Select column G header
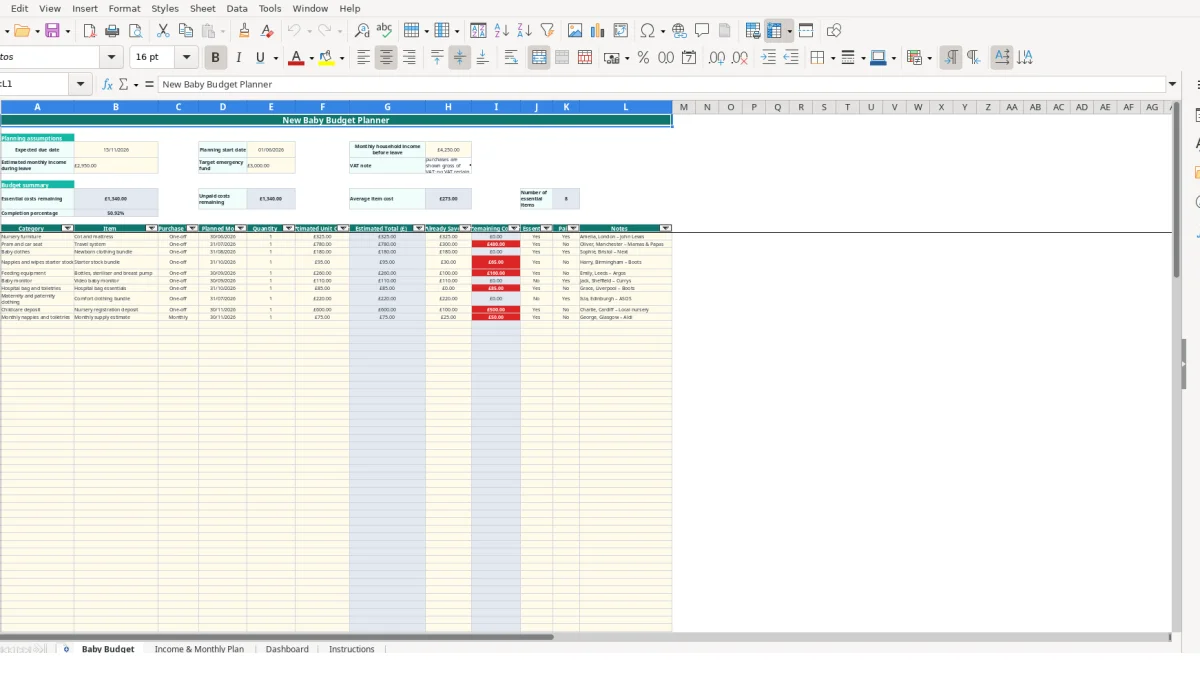This screenshot has width=1200, height=675. 387,107
